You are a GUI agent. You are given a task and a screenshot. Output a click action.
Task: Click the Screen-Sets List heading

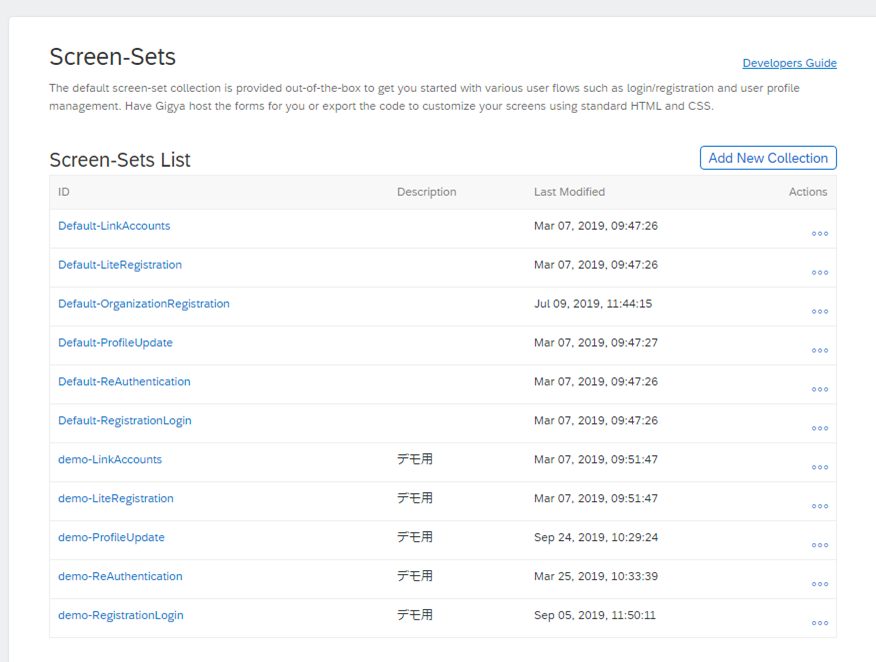coord(120,160)
